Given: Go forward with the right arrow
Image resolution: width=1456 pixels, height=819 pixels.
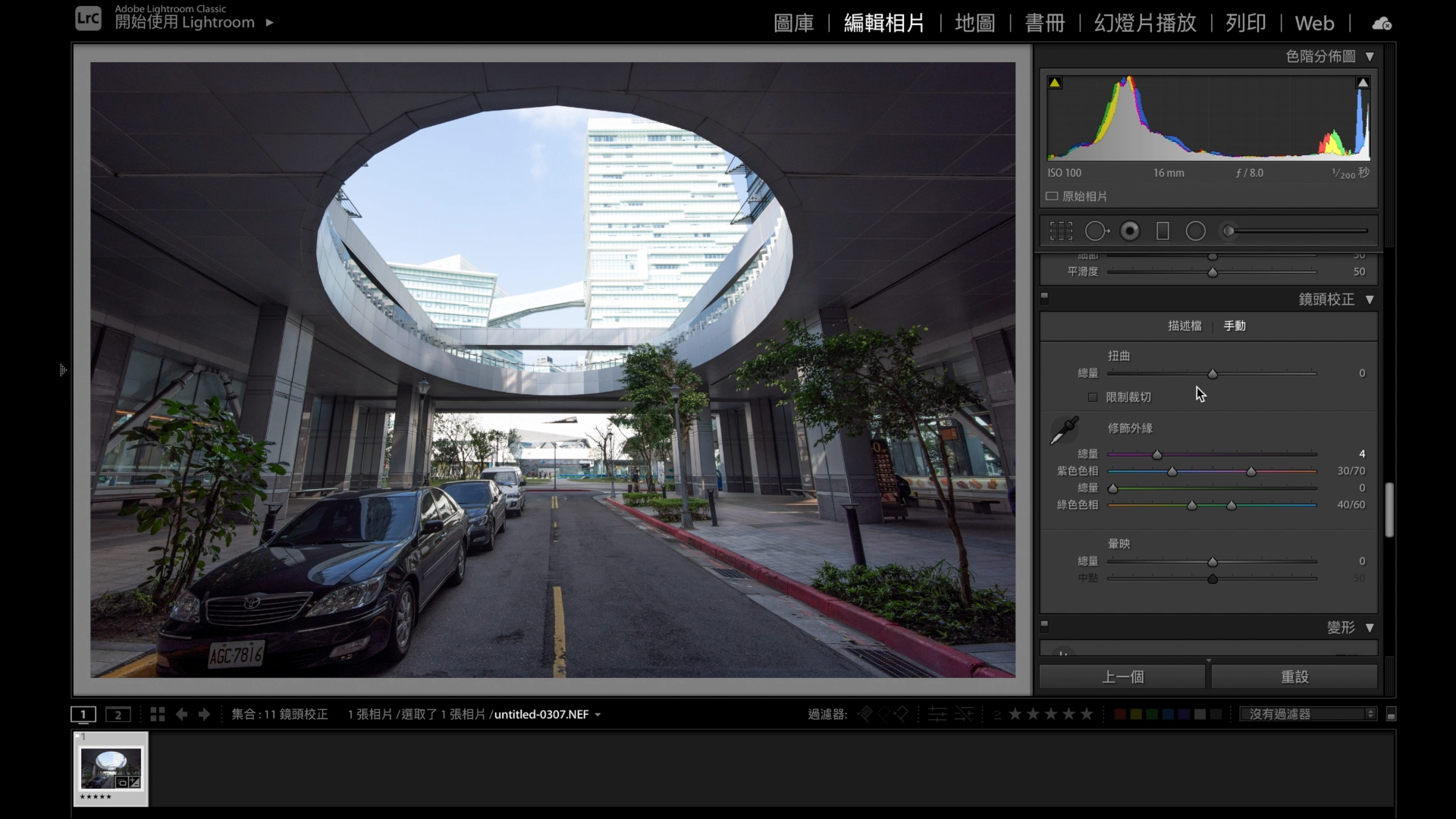Looking at the screenshot, I should pos(204,714).
